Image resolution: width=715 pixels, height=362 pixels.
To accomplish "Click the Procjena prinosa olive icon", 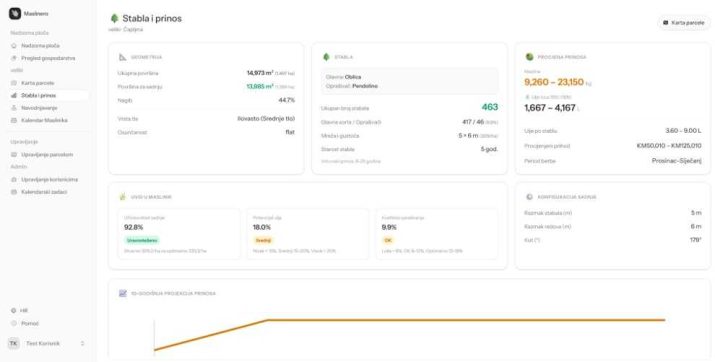I will pyautogui.click(x=529, y=57).
